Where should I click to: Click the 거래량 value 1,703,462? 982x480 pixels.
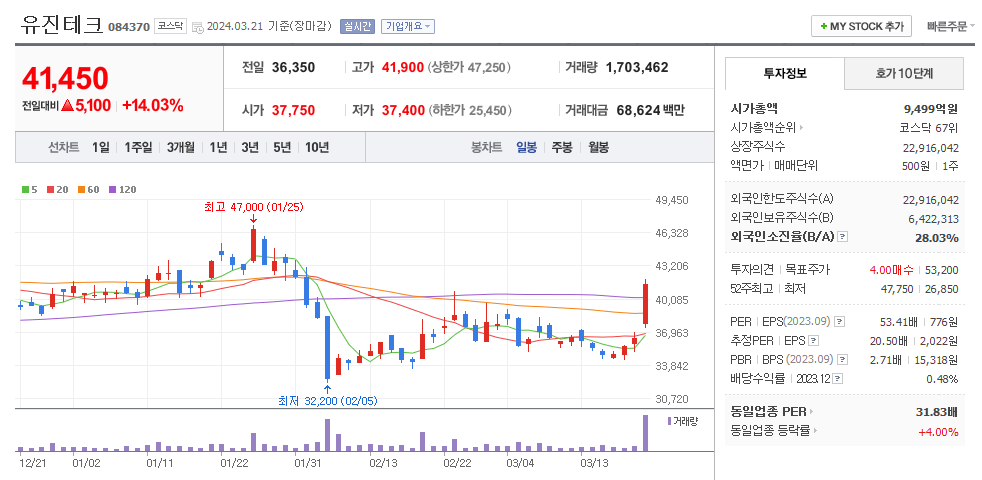tap(638, 68)
